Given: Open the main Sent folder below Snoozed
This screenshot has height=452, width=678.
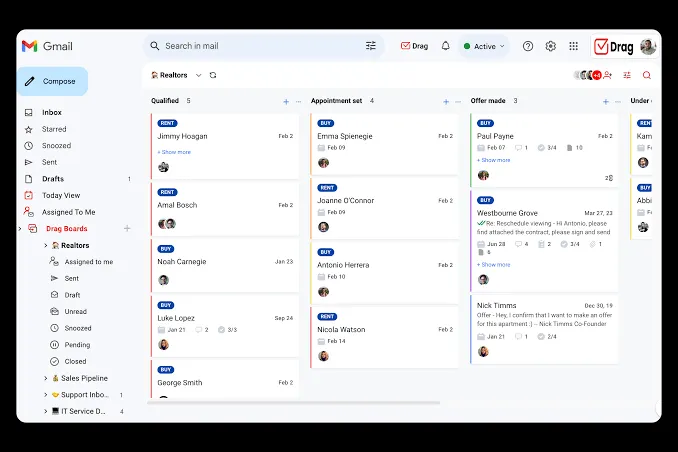Looking at the screenshot, I should [x=49, y=162].
